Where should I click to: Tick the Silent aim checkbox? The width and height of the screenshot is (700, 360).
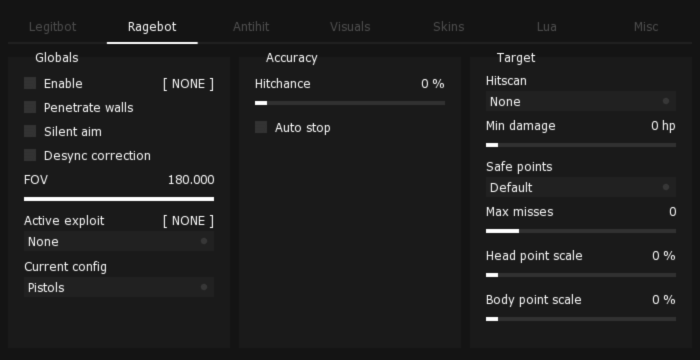[x=30, y=131]
